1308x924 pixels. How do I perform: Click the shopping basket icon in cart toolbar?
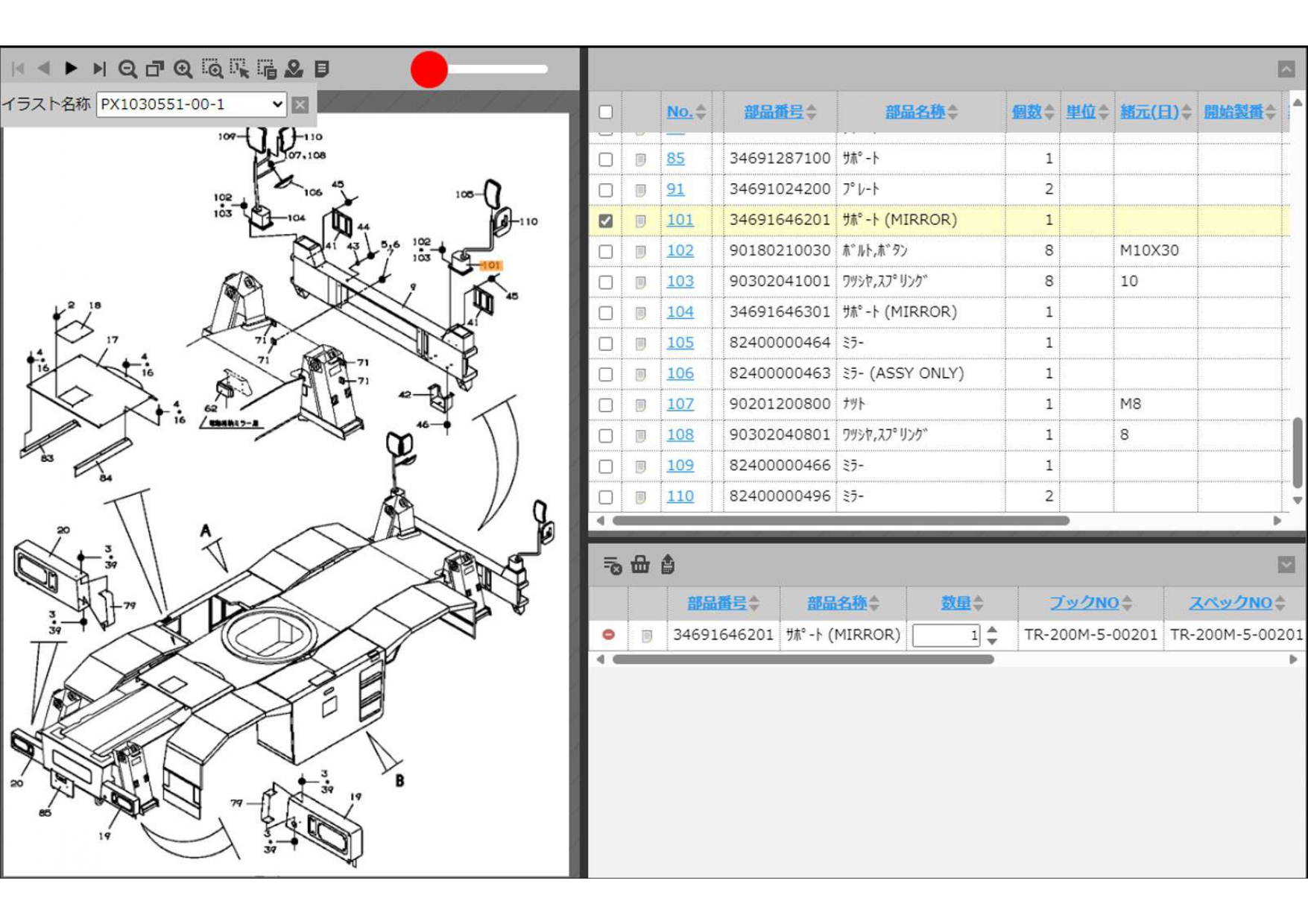pos(639,565)
